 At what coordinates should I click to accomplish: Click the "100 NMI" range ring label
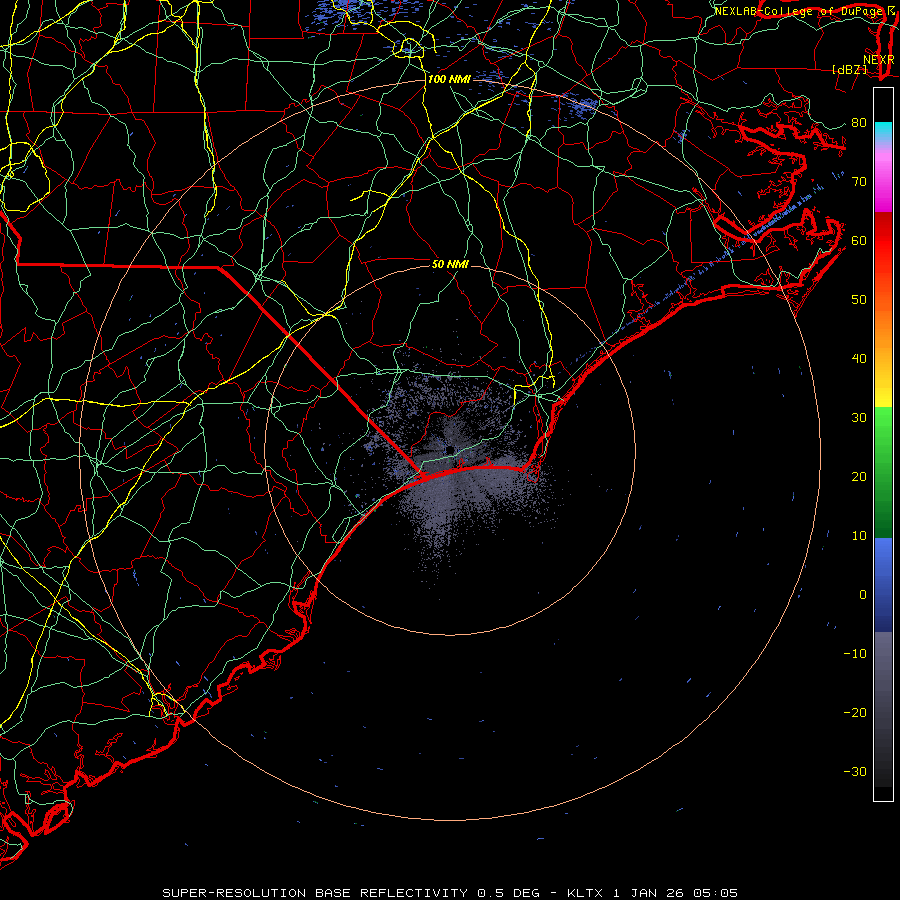pos(449,79)
